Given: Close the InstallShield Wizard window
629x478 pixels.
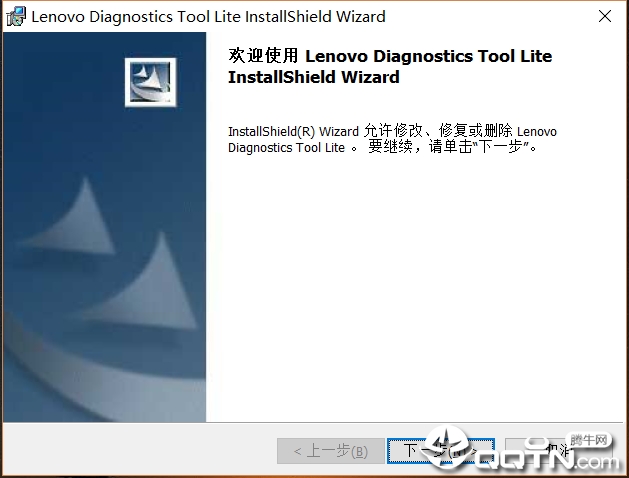Looking at the screenshot, I should pos(605,16).
